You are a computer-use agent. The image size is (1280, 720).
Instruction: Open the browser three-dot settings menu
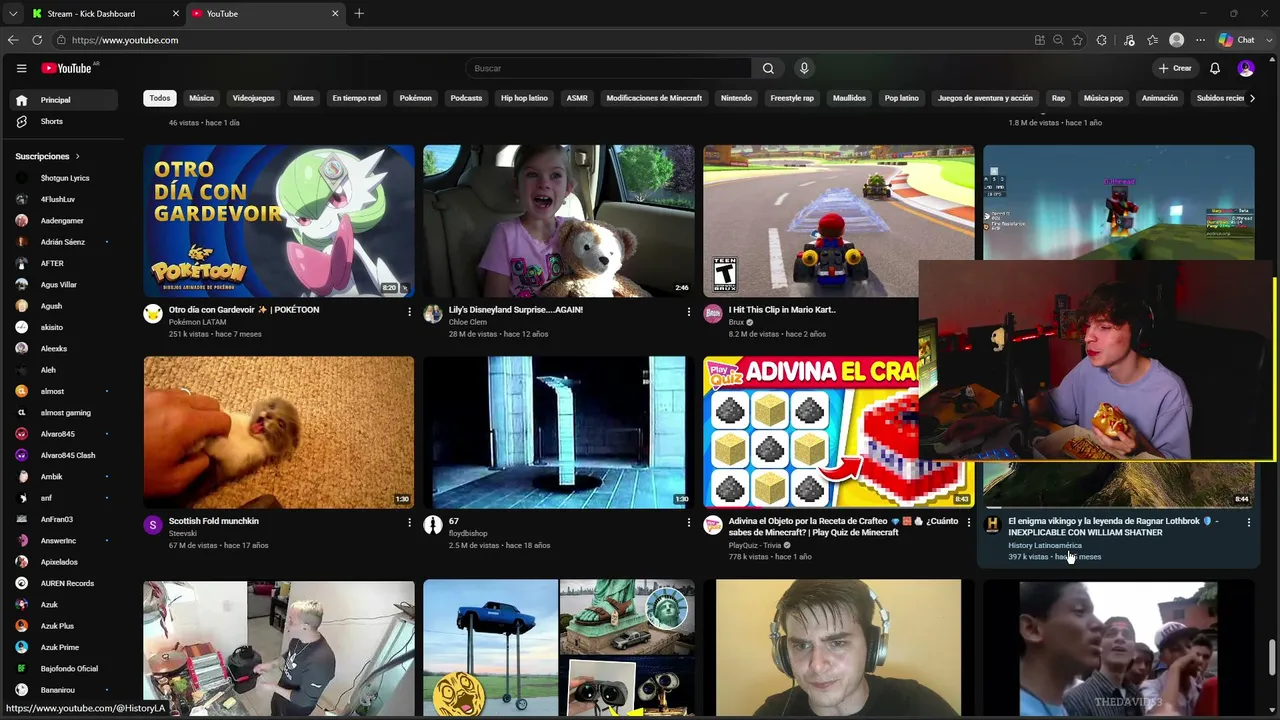(1201, 40)
